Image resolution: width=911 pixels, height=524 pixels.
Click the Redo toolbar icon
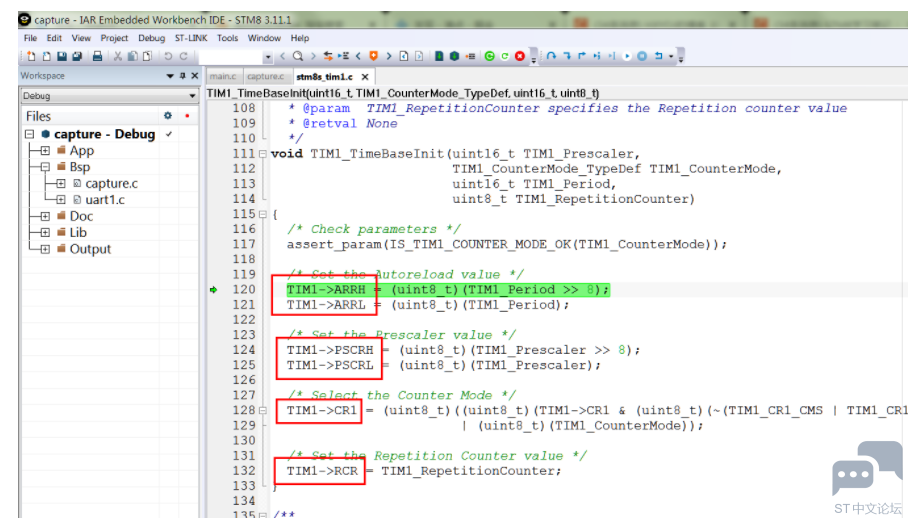click(184, 56)
